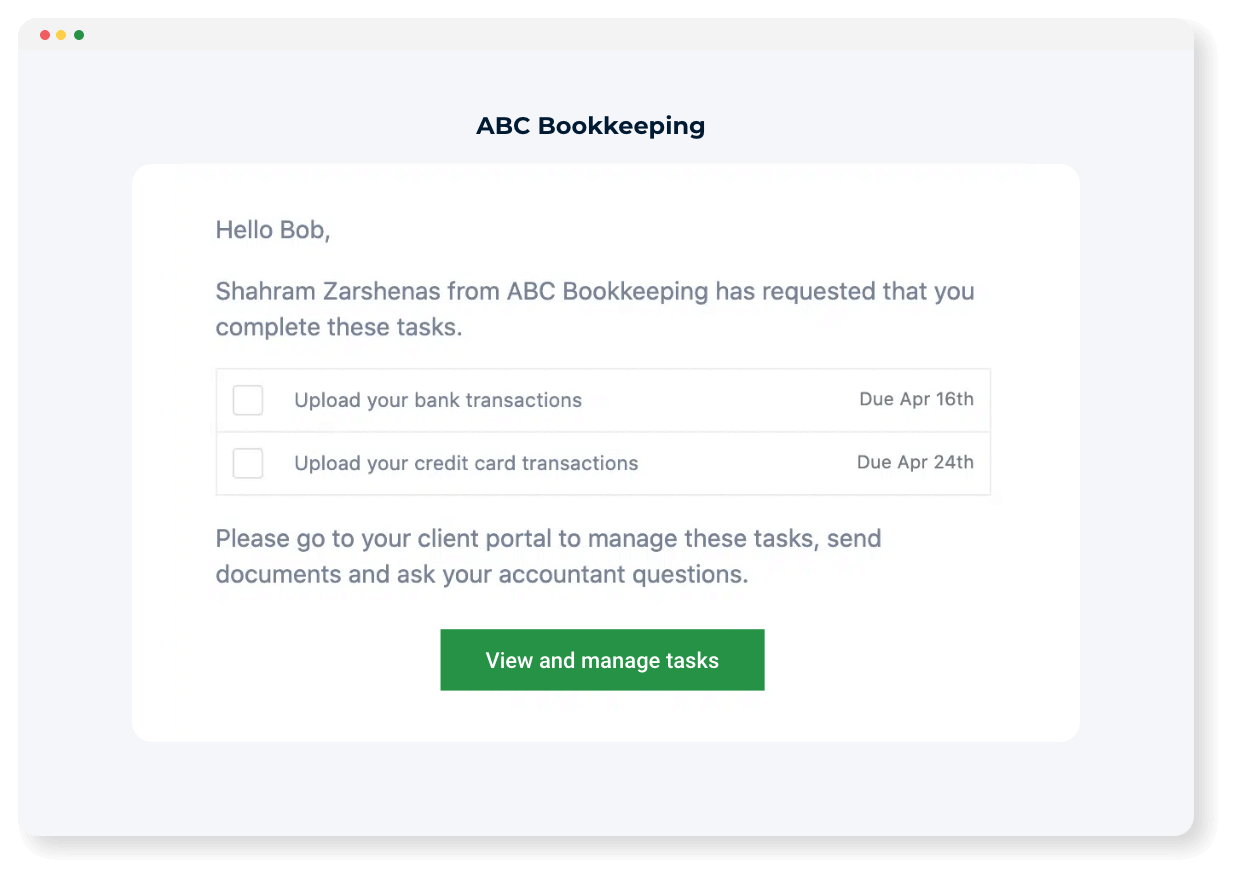Click the Due Apr 24th date label
The image size is (1236, 878).
coord(915,462)
